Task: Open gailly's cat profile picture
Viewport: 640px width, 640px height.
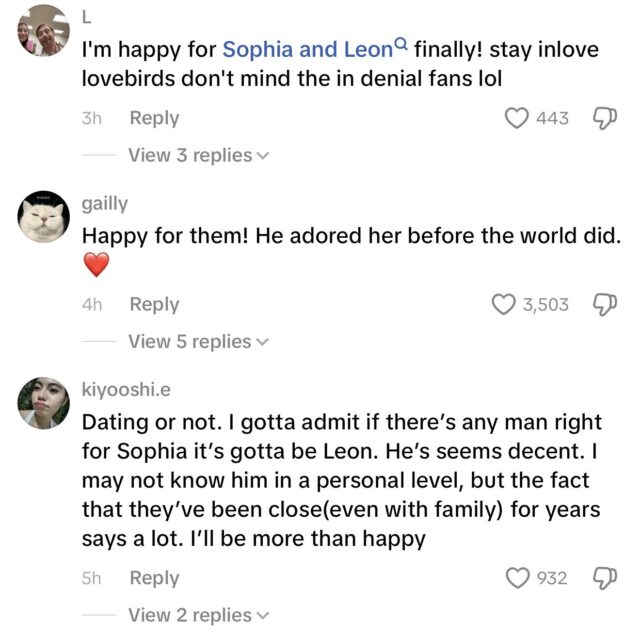Action: 43,214
